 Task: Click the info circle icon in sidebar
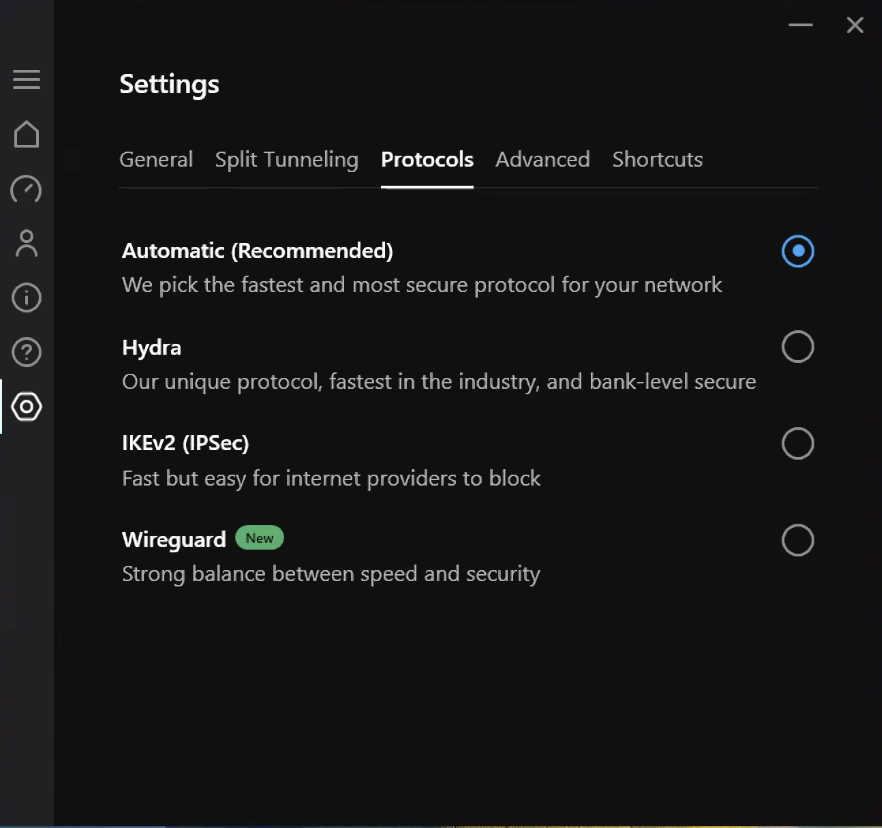(26, 298)
